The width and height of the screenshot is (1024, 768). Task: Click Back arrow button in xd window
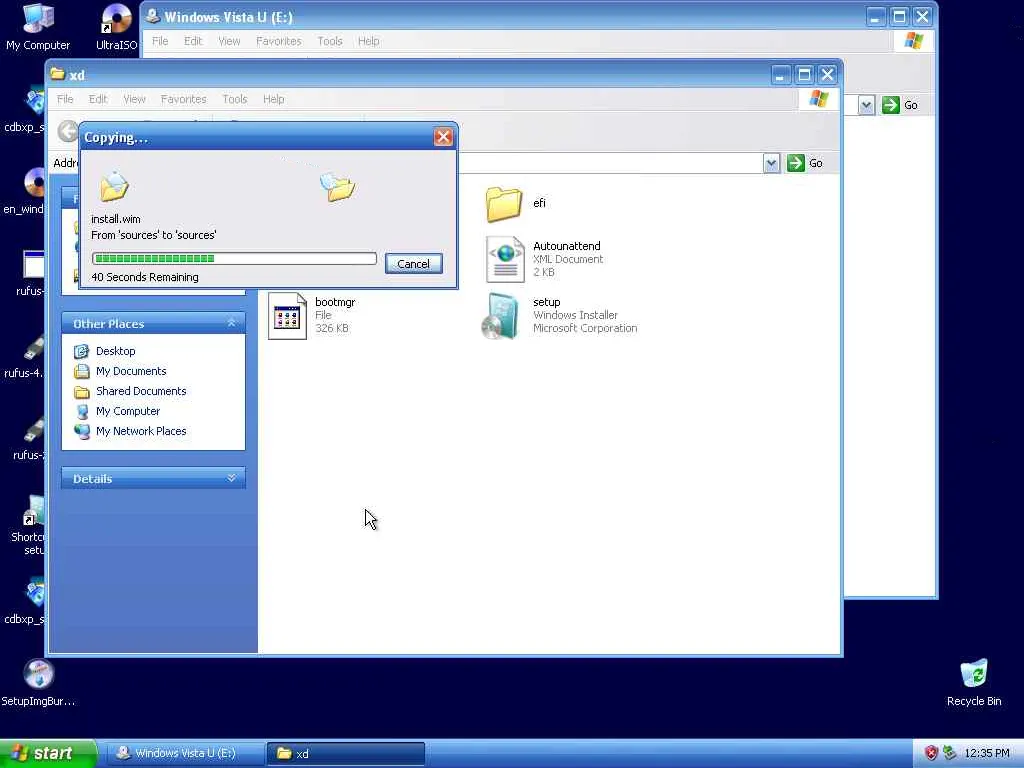pyautogui.click(x=67, y=131)
